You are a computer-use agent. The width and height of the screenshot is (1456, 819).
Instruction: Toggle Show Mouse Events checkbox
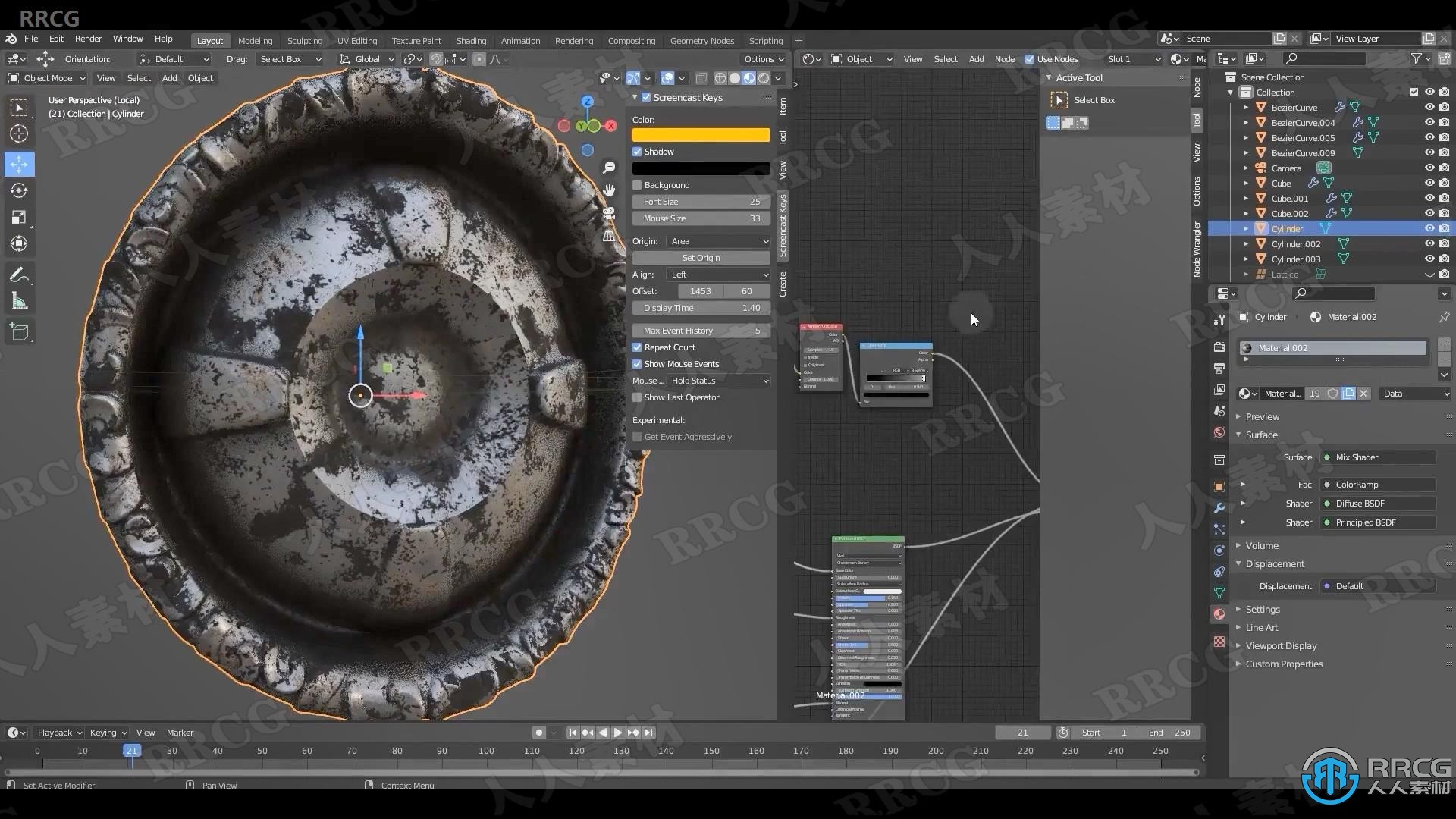[636, 363]
